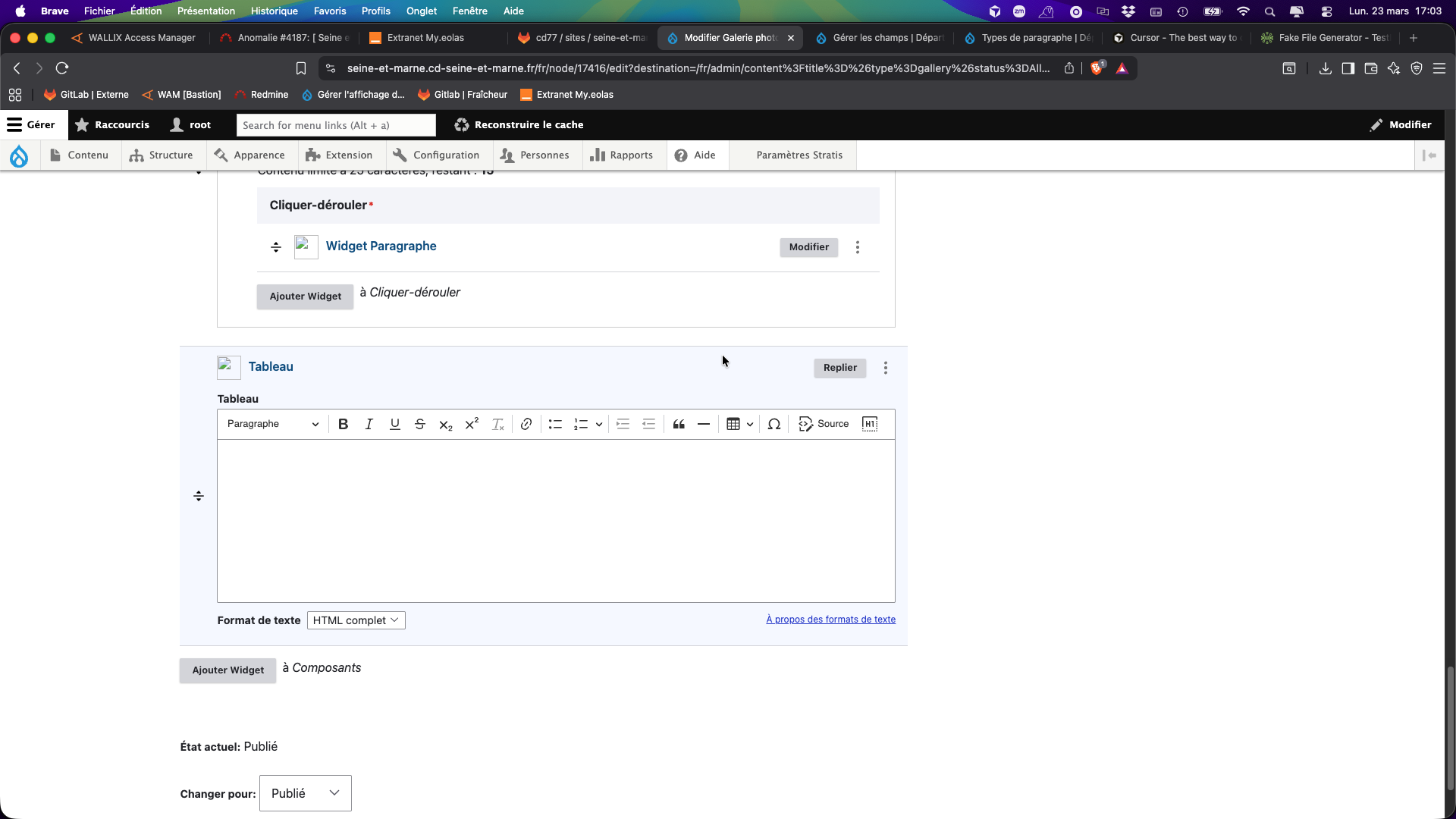Toggle Source editing mode
This screenshot has width=1456, height=819.
pyautogui.click(x=824, y=425)
